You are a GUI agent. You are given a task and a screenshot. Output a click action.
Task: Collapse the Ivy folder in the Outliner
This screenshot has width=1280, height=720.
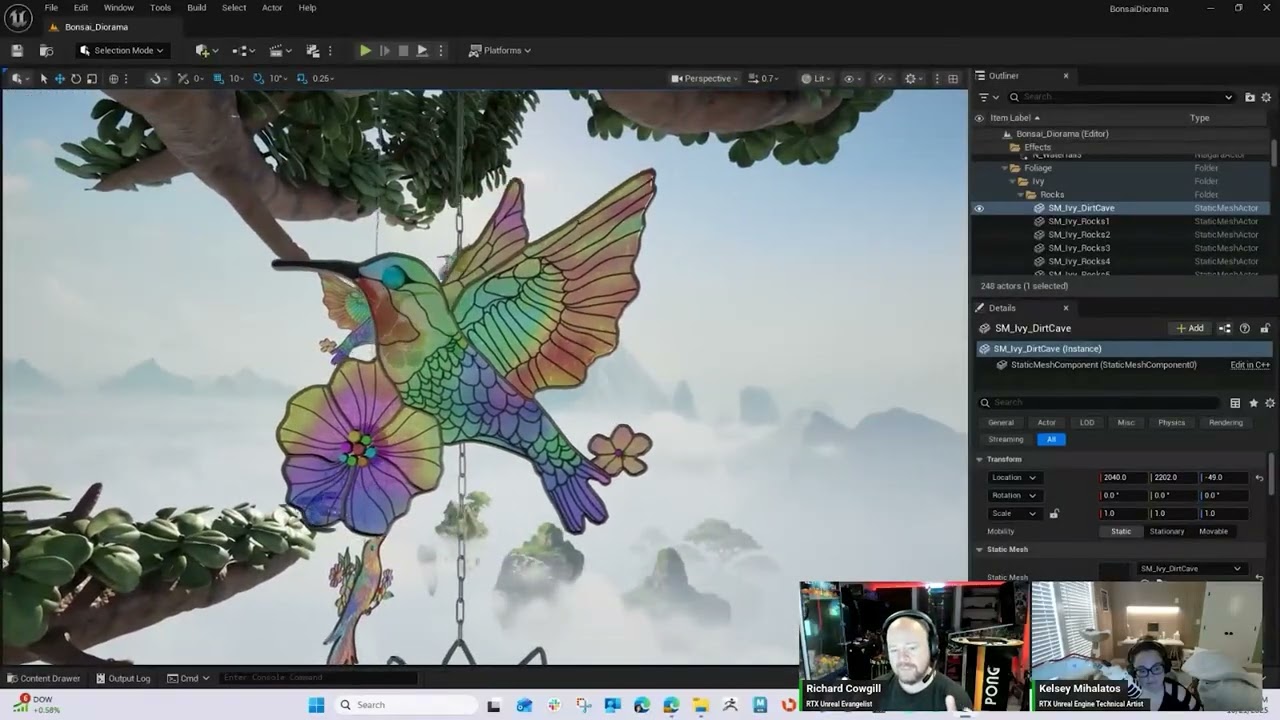pos(1013,181)
